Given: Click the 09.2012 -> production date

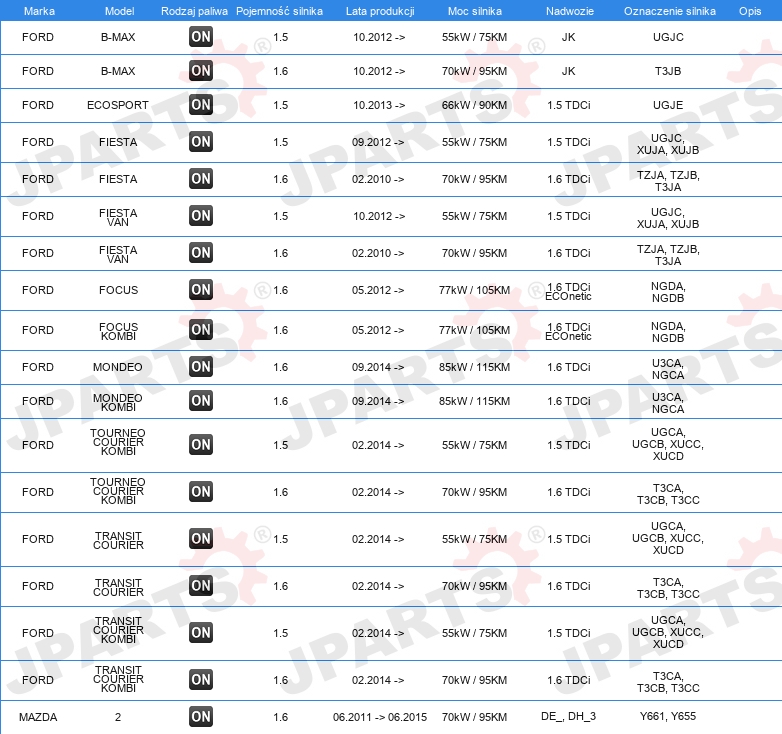Looking at the screenshot, I should [x=378, y=142].
